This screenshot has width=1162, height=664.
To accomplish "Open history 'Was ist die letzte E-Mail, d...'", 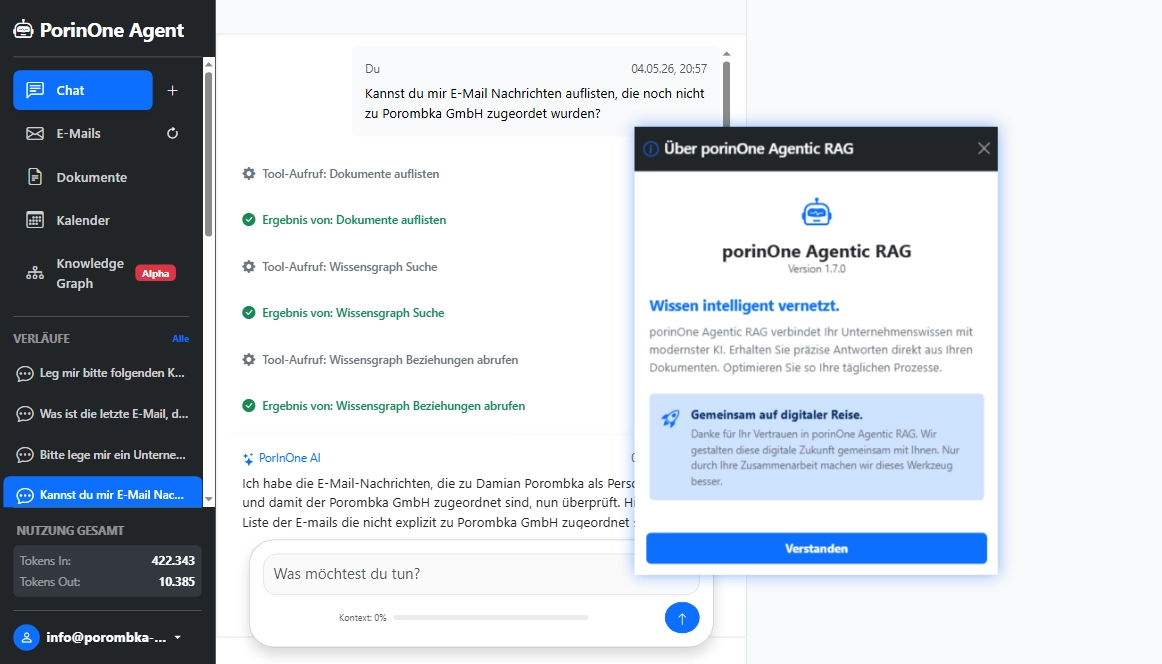I will coord(102,414).
